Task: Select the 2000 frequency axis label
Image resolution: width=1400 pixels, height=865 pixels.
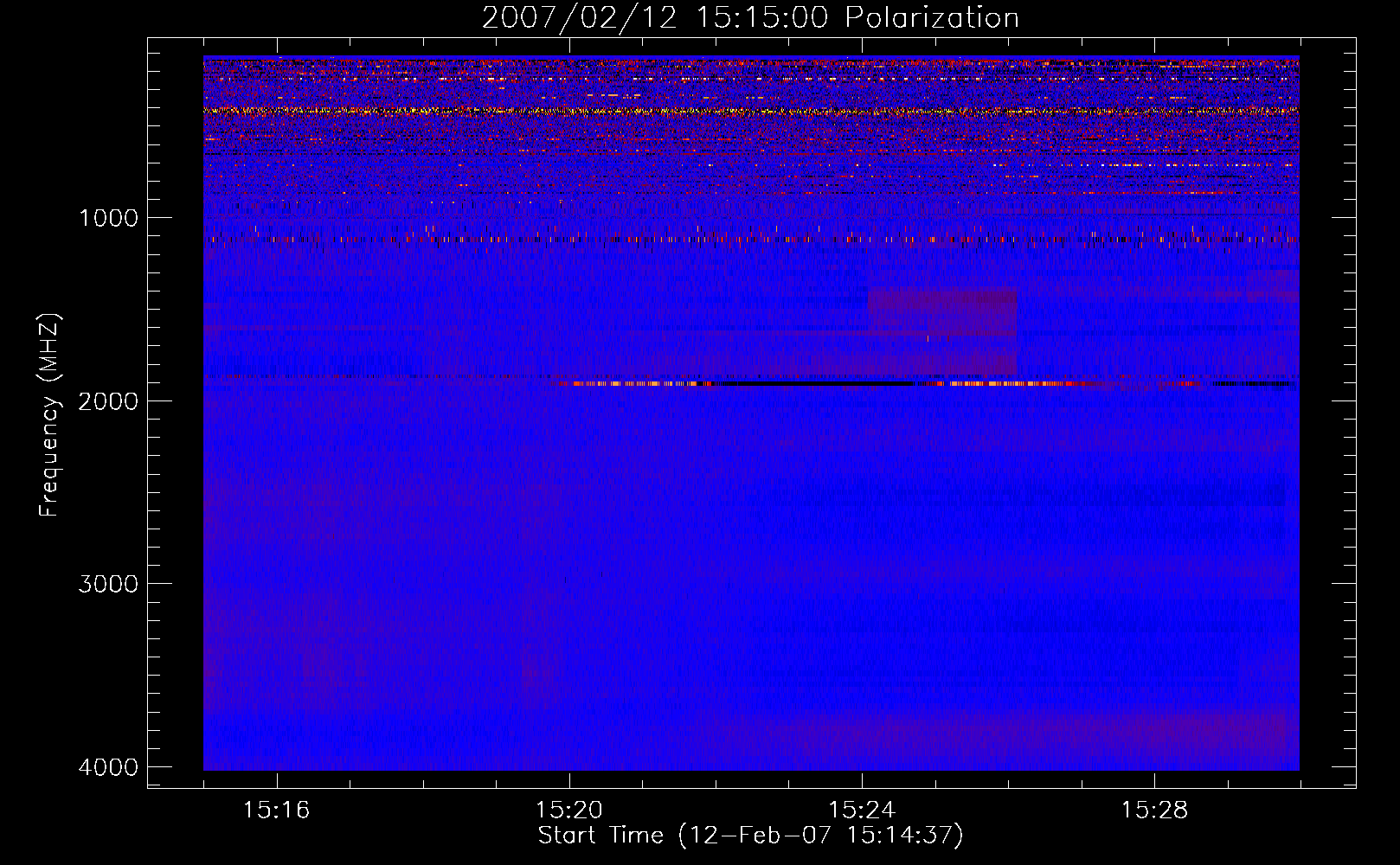Action: pyautogui.click(x=108, y=400)
